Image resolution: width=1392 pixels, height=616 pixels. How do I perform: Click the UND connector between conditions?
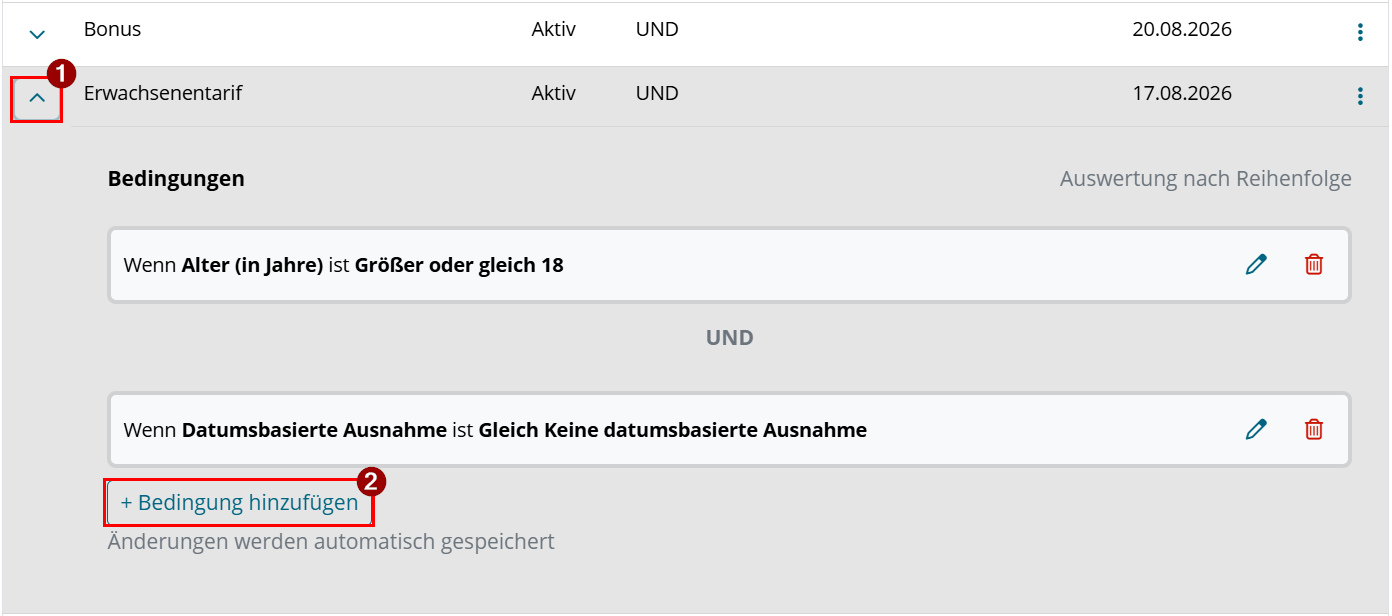(729, 338)
